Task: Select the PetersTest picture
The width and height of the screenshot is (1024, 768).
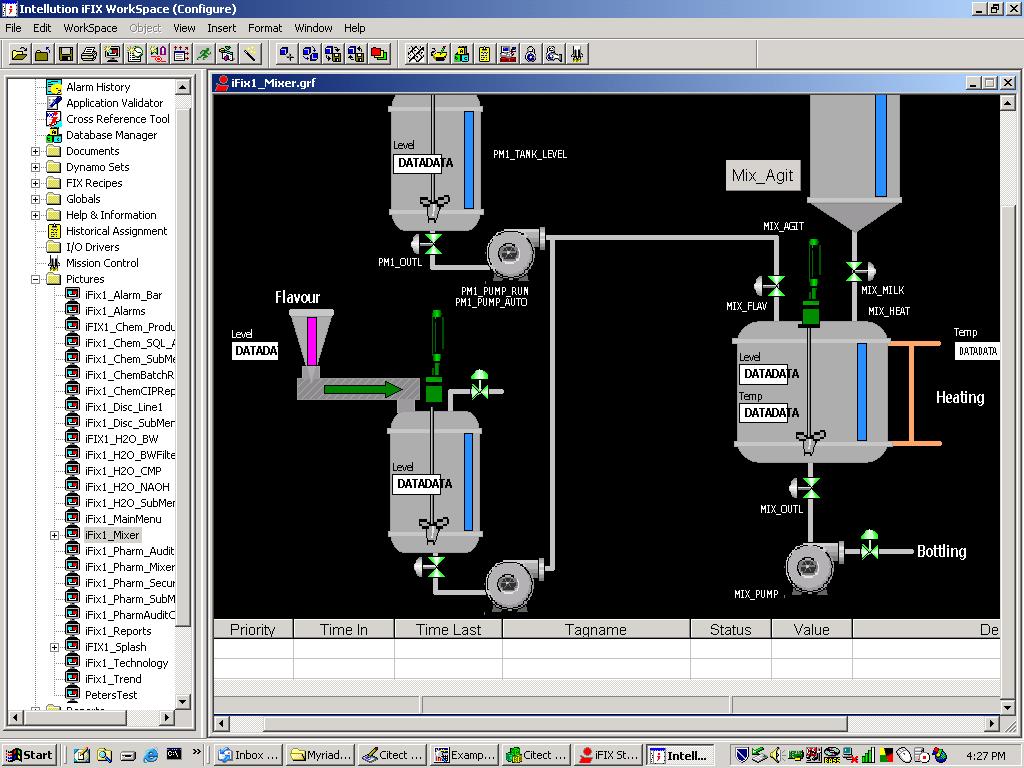Action: [x=111, y=696]
